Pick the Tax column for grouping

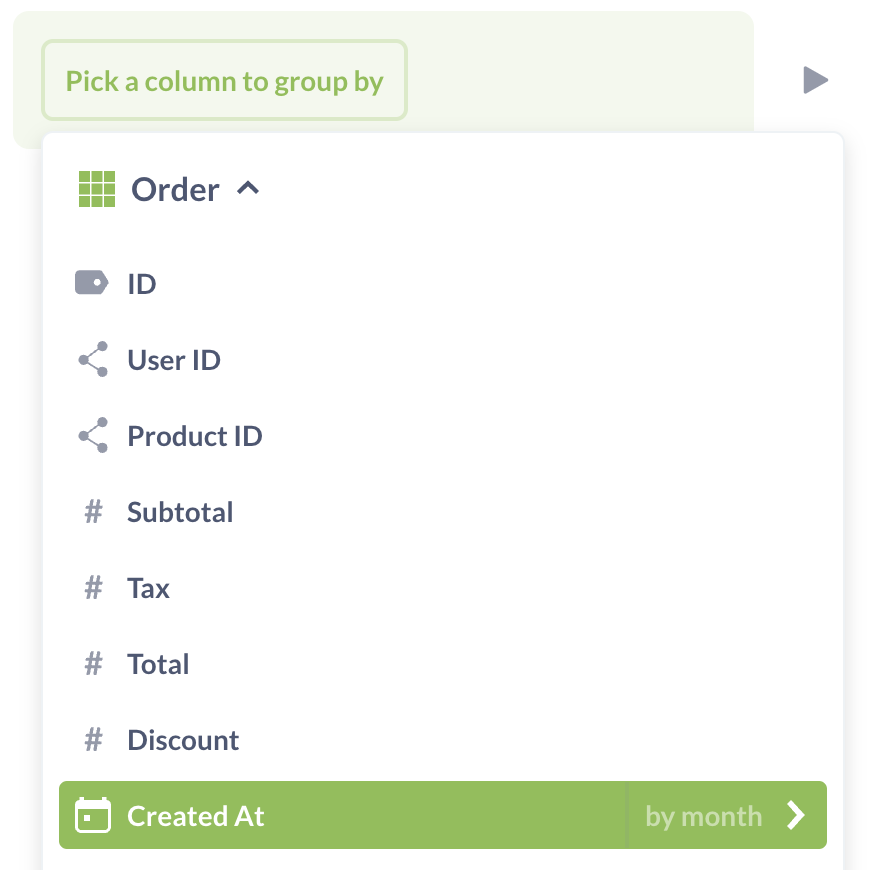148,587
